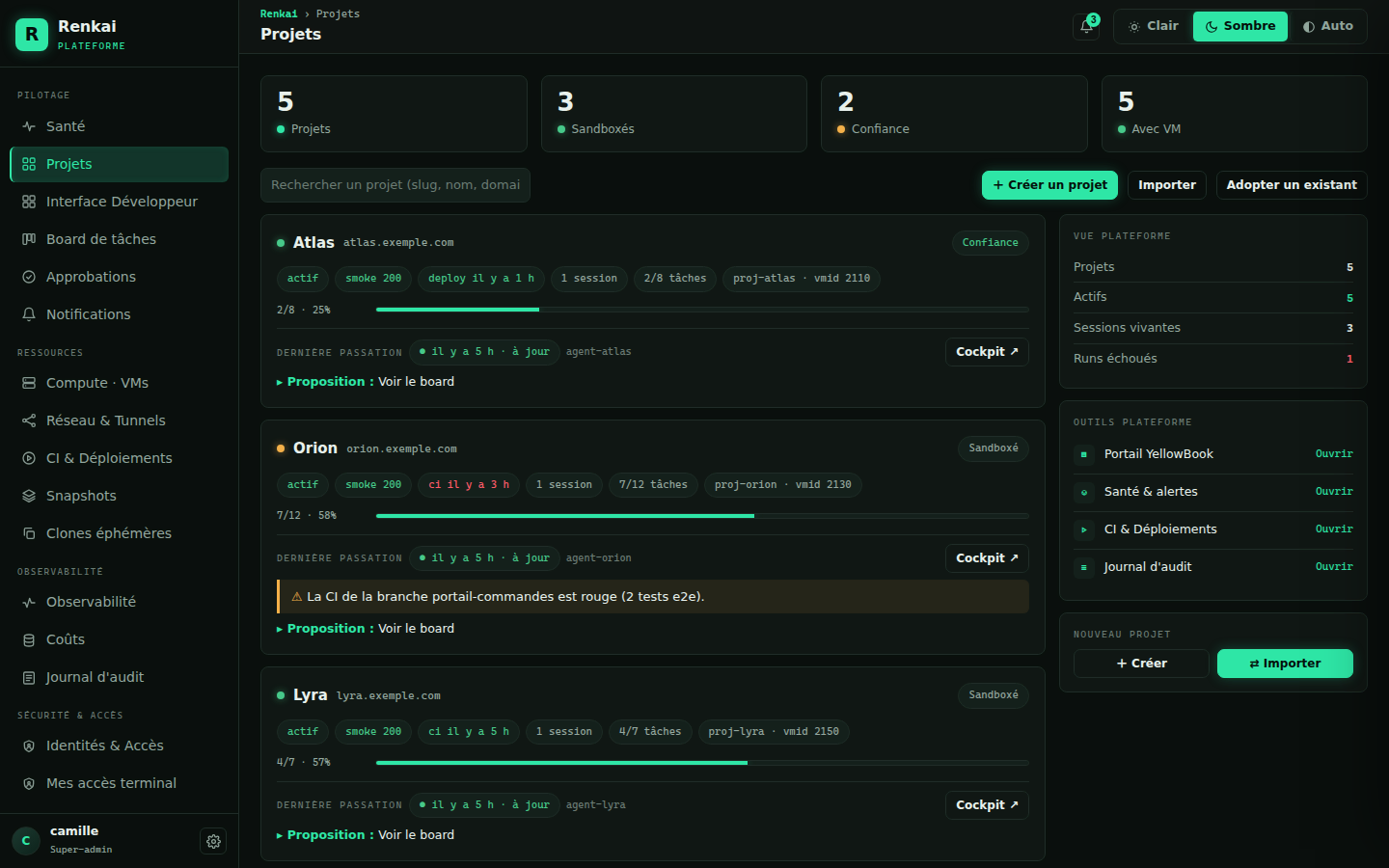
Task: Open settings gear next to camille
Action: (213, 841)
